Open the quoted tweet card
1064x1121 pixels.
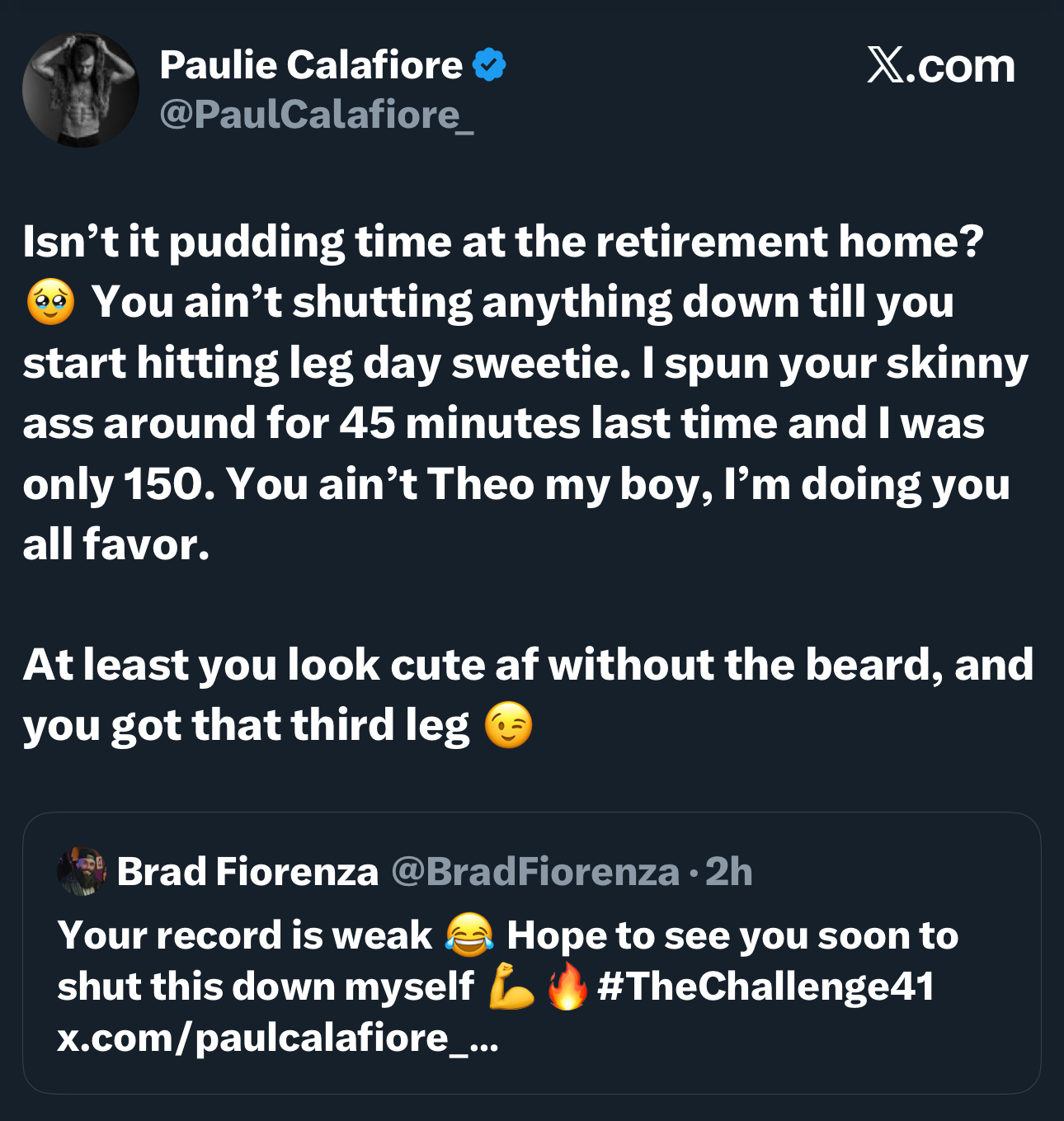532,954
